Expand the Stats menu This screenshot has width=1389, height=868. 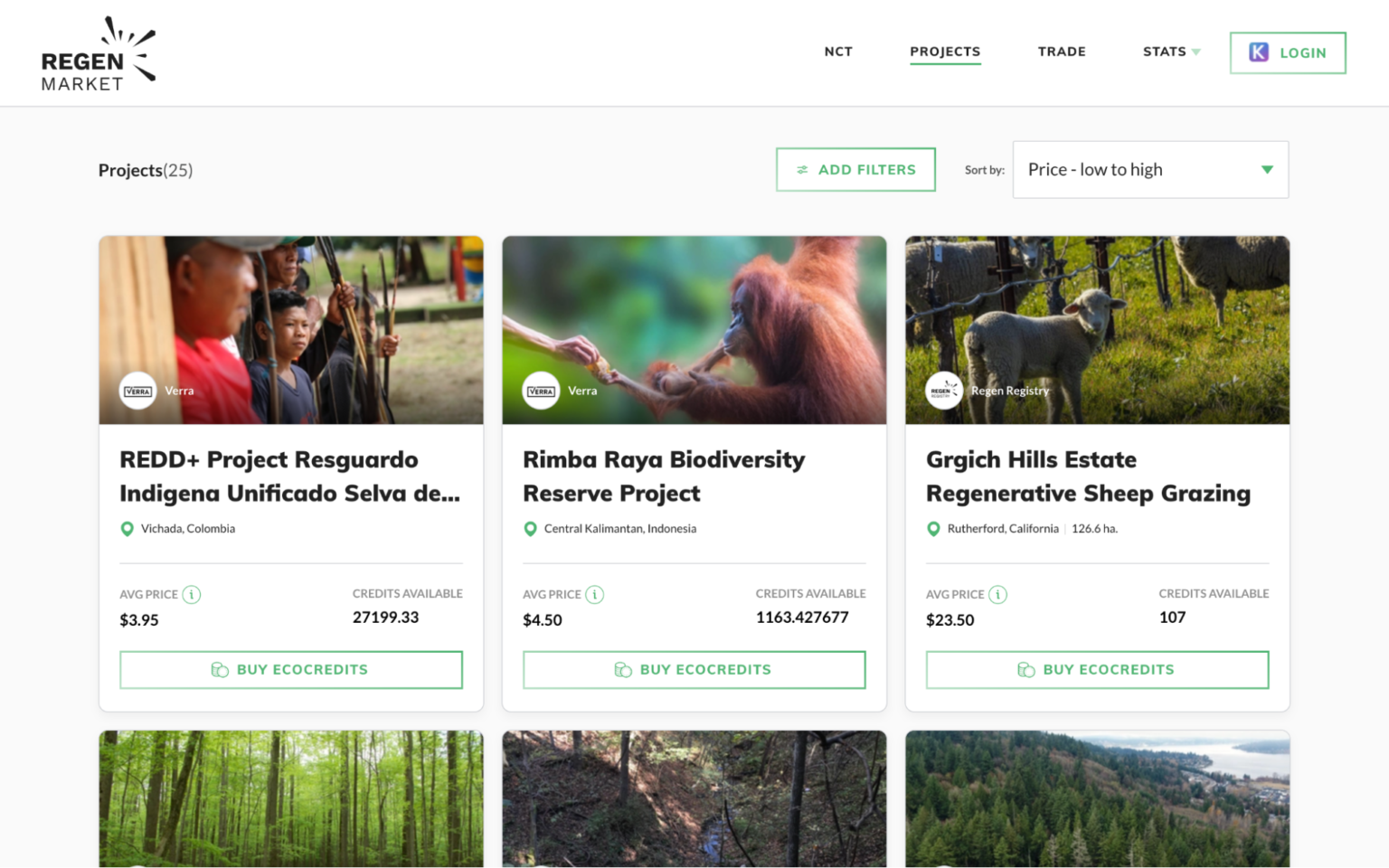[x=1170, y=52]
